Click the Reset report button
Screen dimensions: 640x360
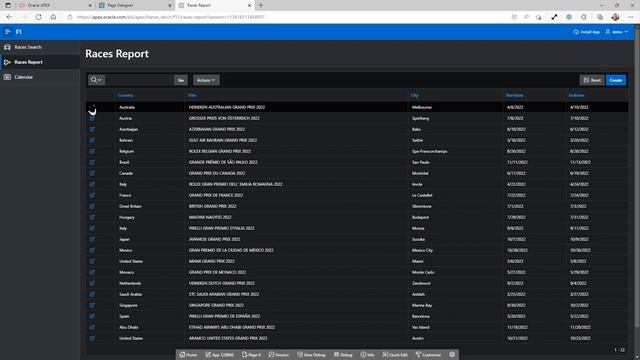(x=592, y=80)
